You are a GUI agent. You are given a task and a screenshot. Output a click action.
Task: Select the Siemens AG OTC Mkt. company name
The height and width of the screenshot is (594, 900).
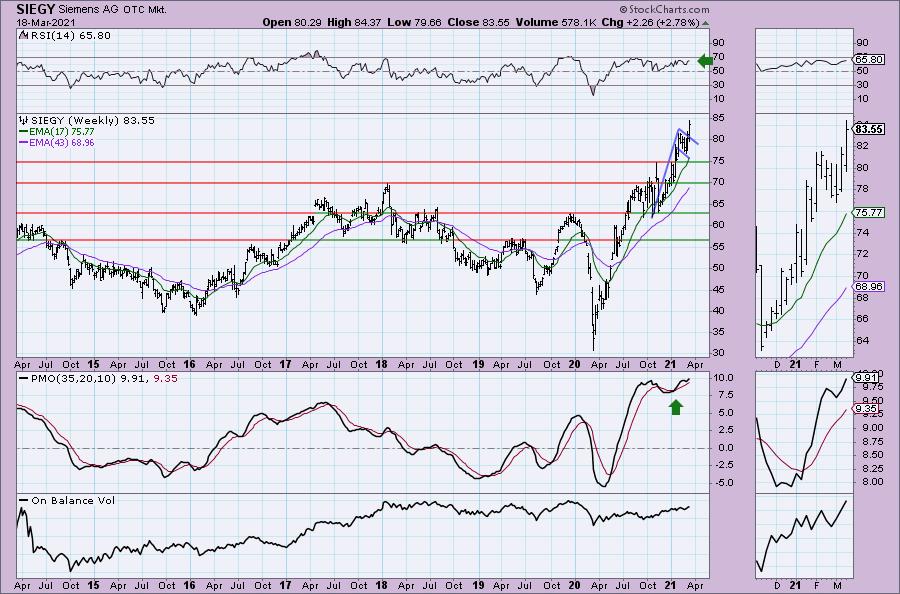[x=112, y=10]
